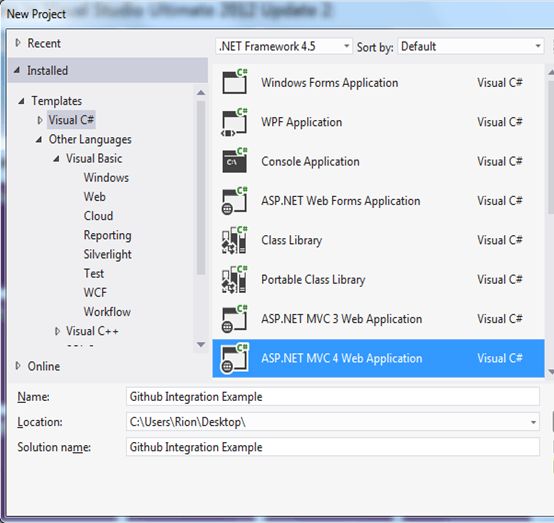
Task: Choose ASP.NET Web Forms Application name
Action: tap(341, 201)
